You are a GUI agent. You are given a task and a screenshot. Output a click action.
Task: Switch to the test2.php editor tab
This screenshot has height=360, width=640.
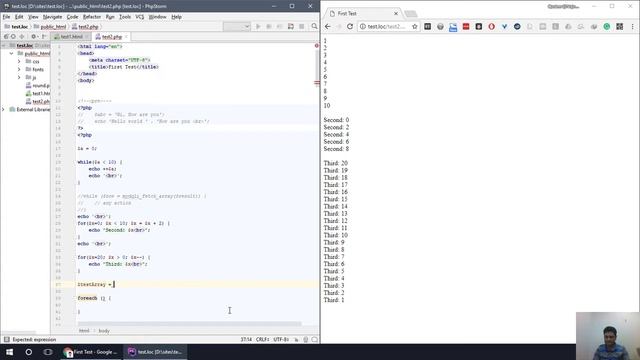[x=111, y=37]
